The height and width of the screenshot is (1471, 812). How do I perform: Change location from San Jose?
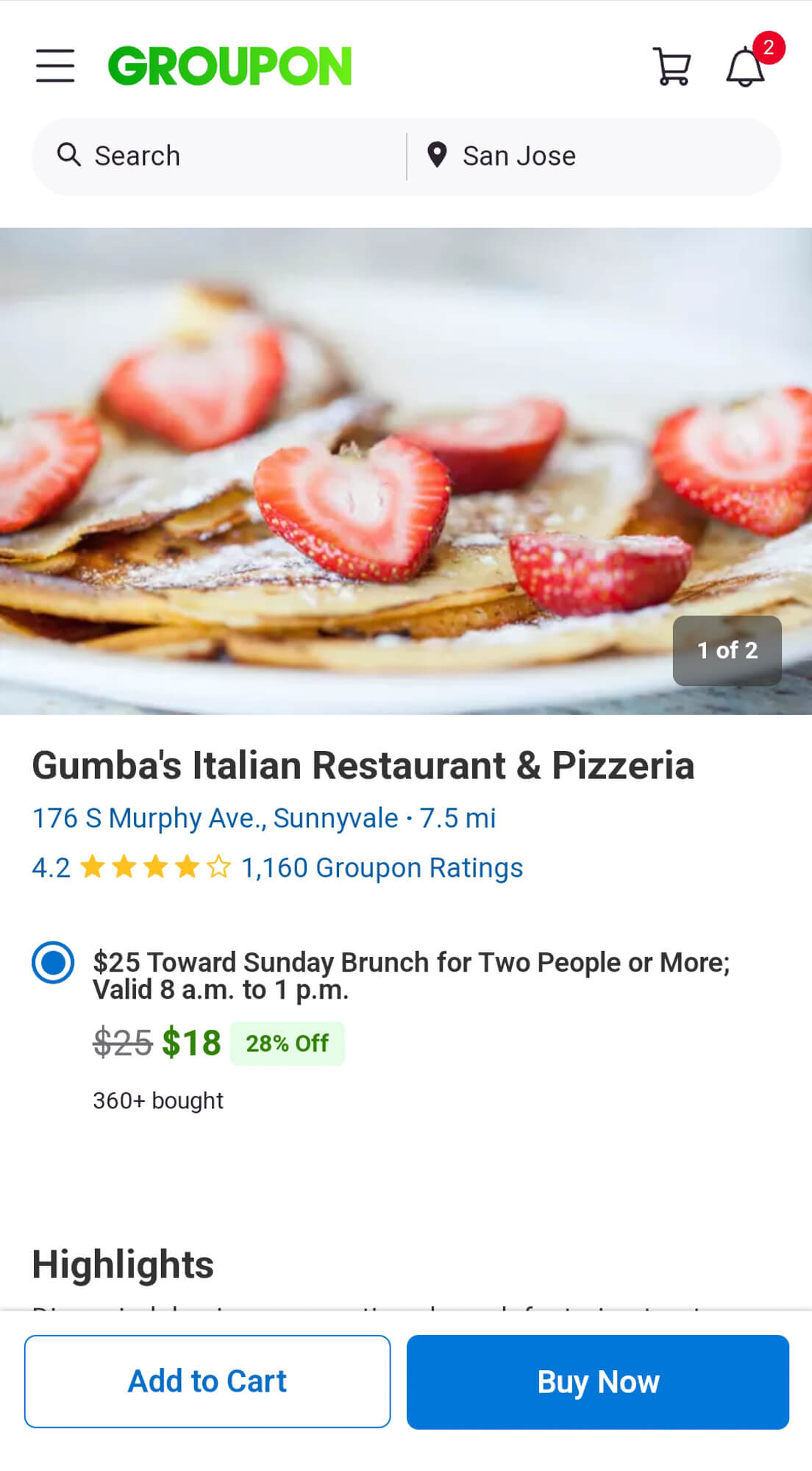point(519,156)
